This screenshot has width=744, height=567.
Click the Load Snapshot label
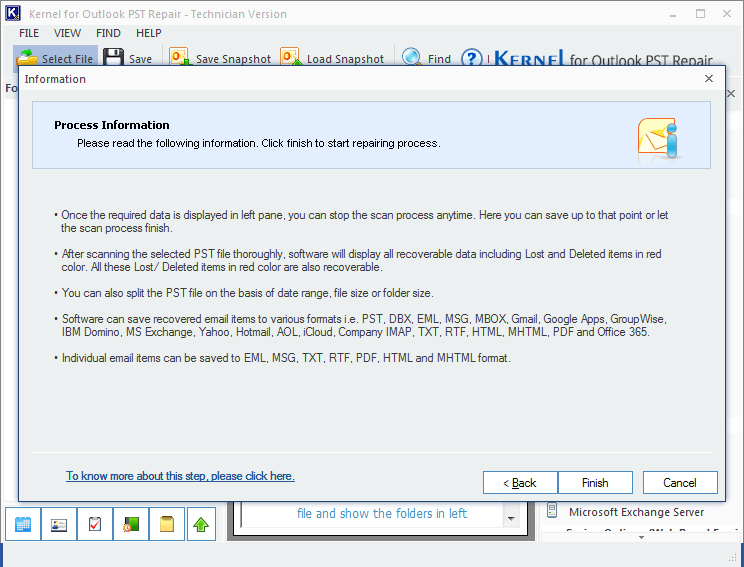(x=345, y=59)
